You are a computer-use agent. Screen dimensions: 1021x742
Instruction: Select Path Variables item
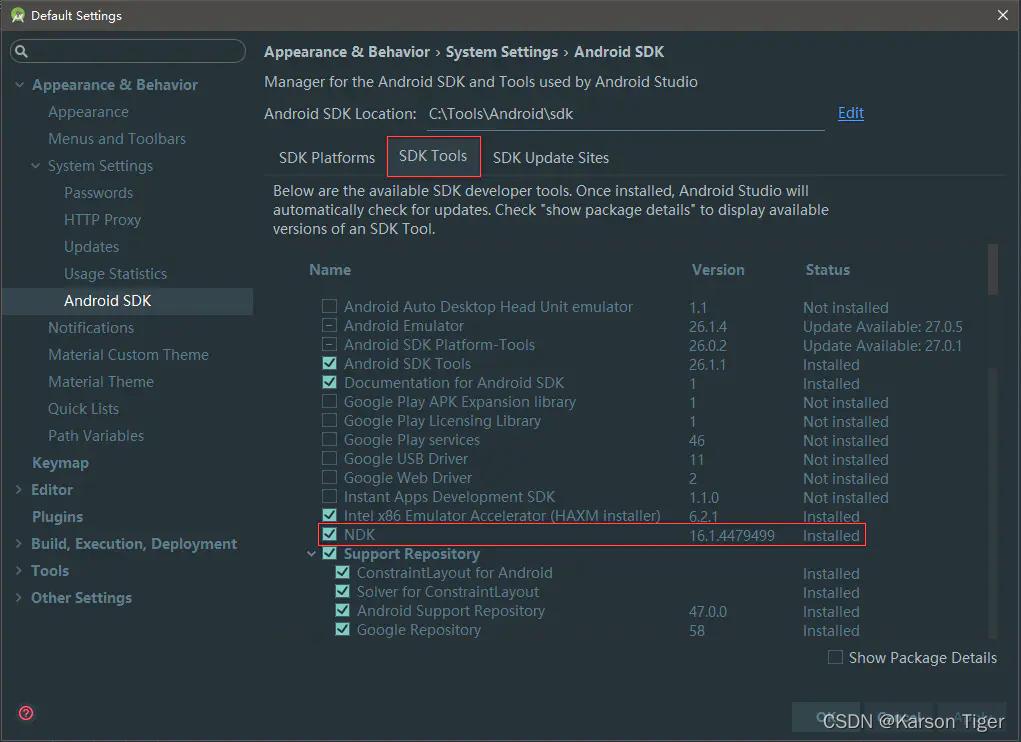pos(96,436)
